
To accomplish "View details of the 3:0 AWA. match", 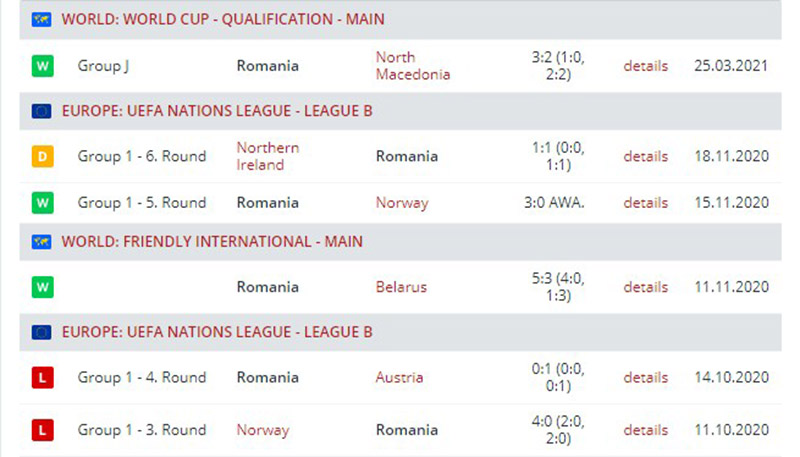I will pyautogui.click(x=645, y=203).
